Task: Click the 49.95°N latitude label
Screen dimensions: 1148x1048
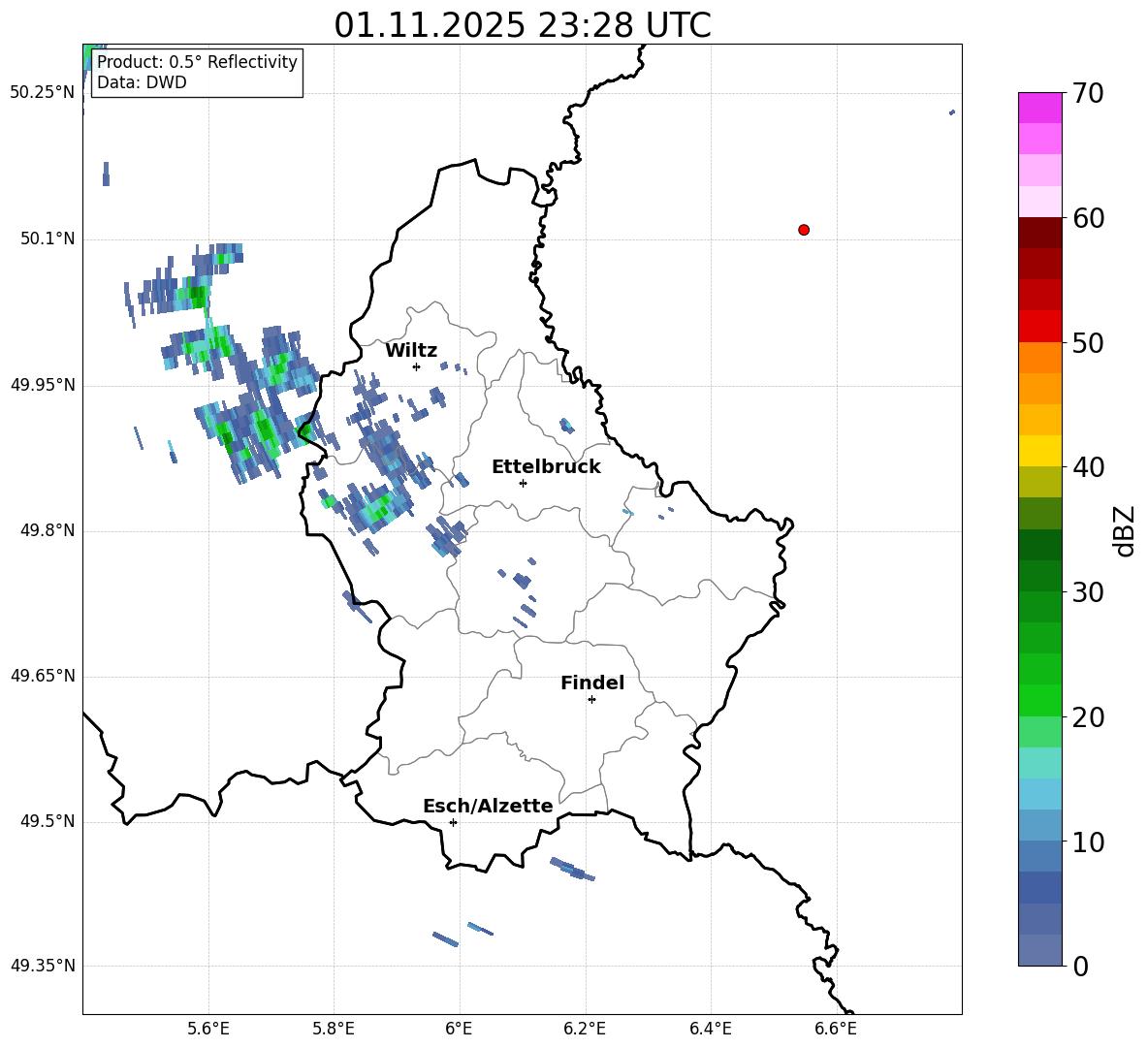Action: coord(43,385)
